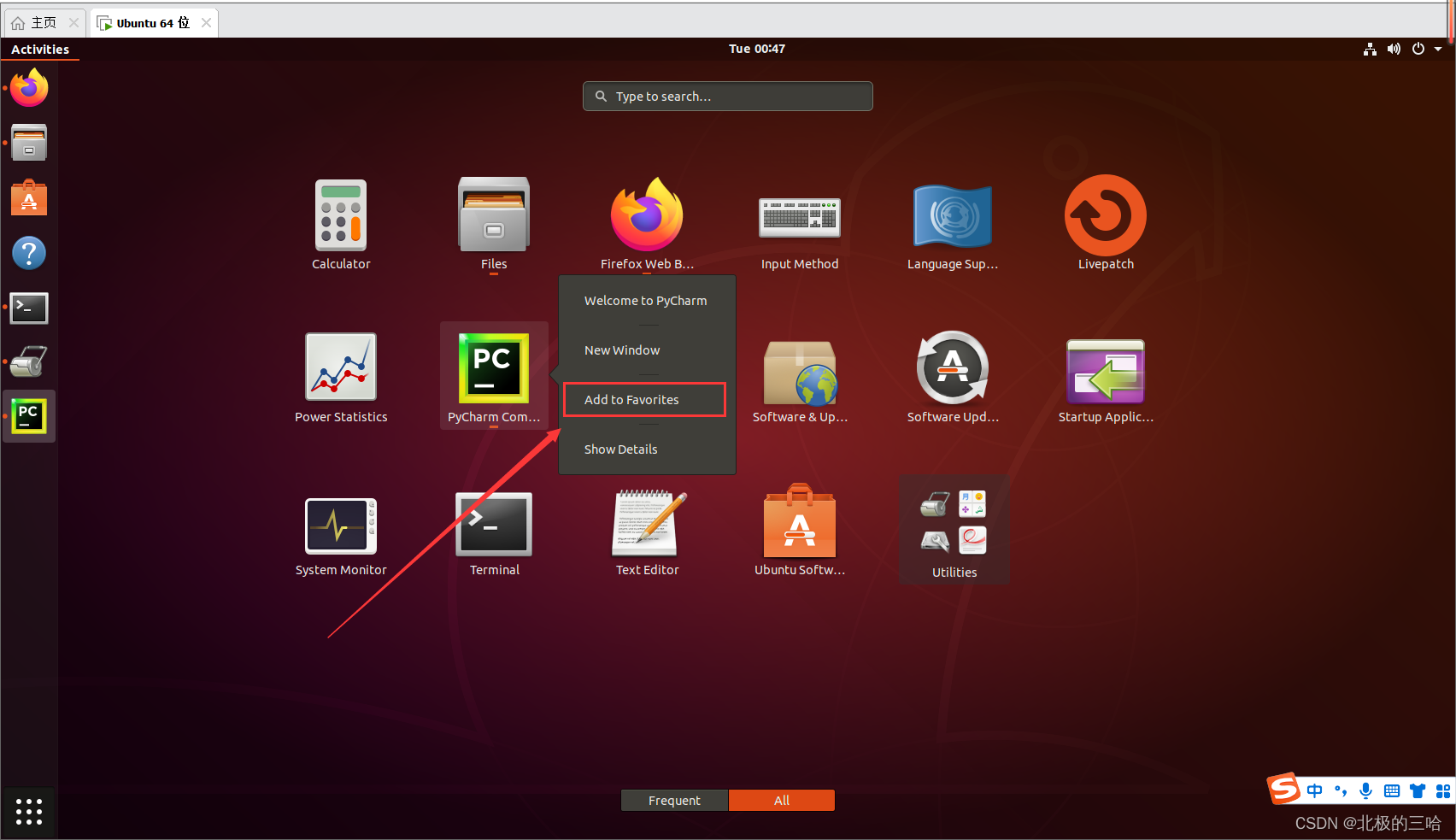
Task: Open the Sogou soft keyboard icon
Action: click(1392, 791)
